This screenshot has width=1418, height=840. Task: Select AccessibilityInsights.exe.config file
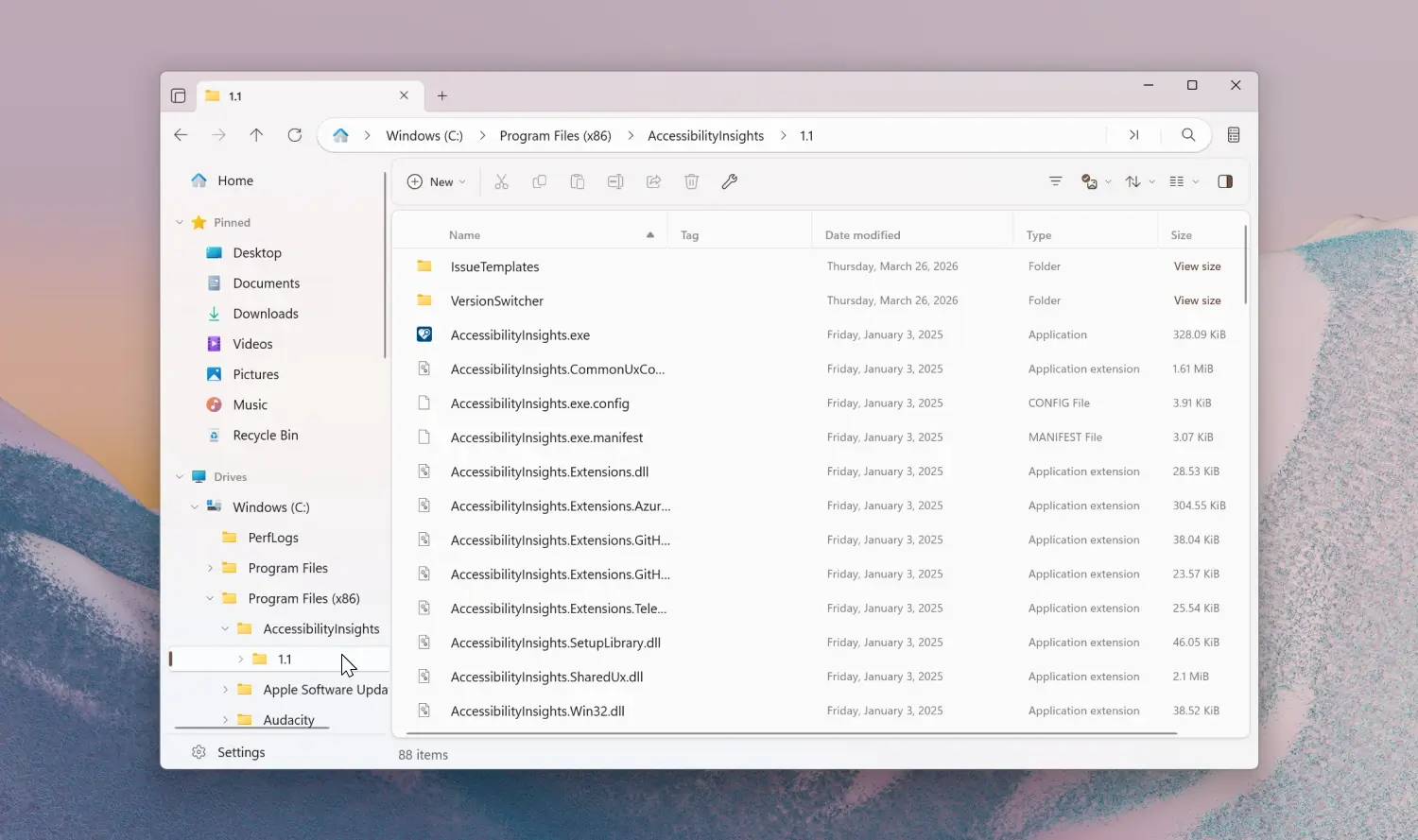[820, 403]
